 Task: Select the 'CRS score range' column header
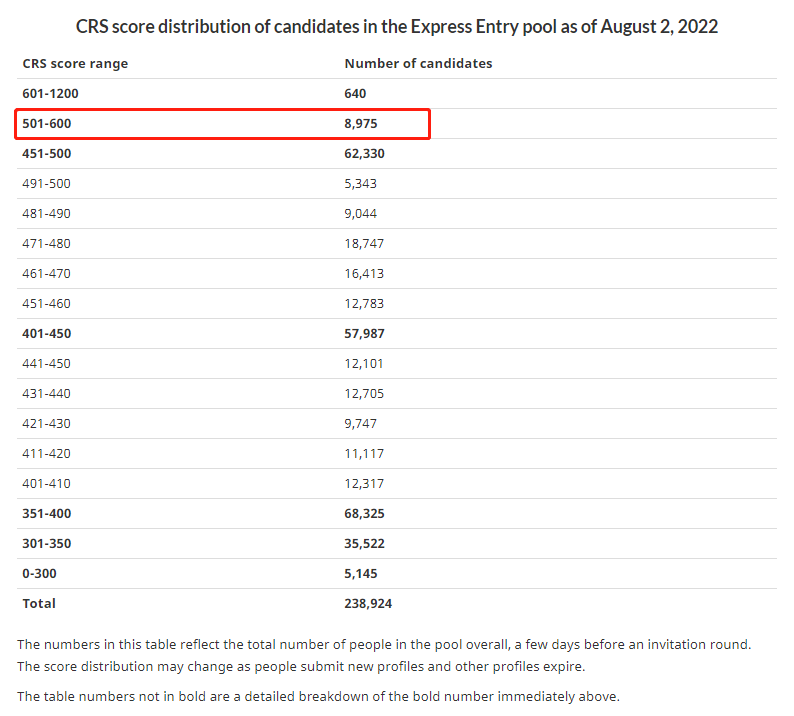[x=75, y=63]
